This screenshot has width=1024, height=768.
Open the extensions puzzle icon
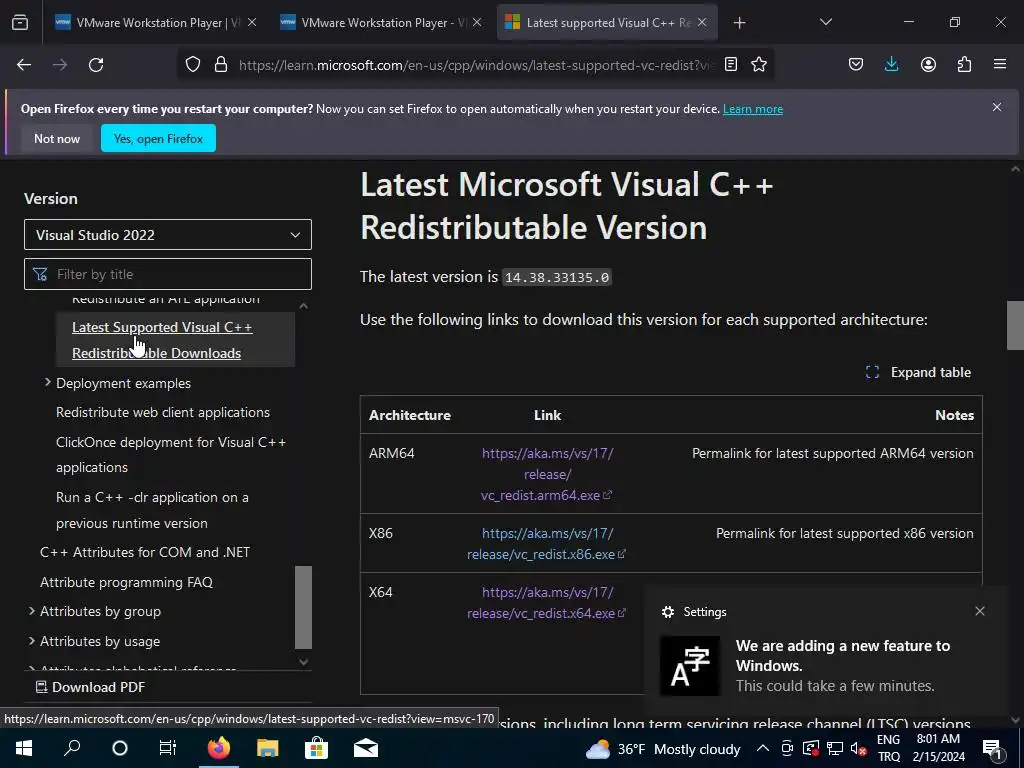965,65
